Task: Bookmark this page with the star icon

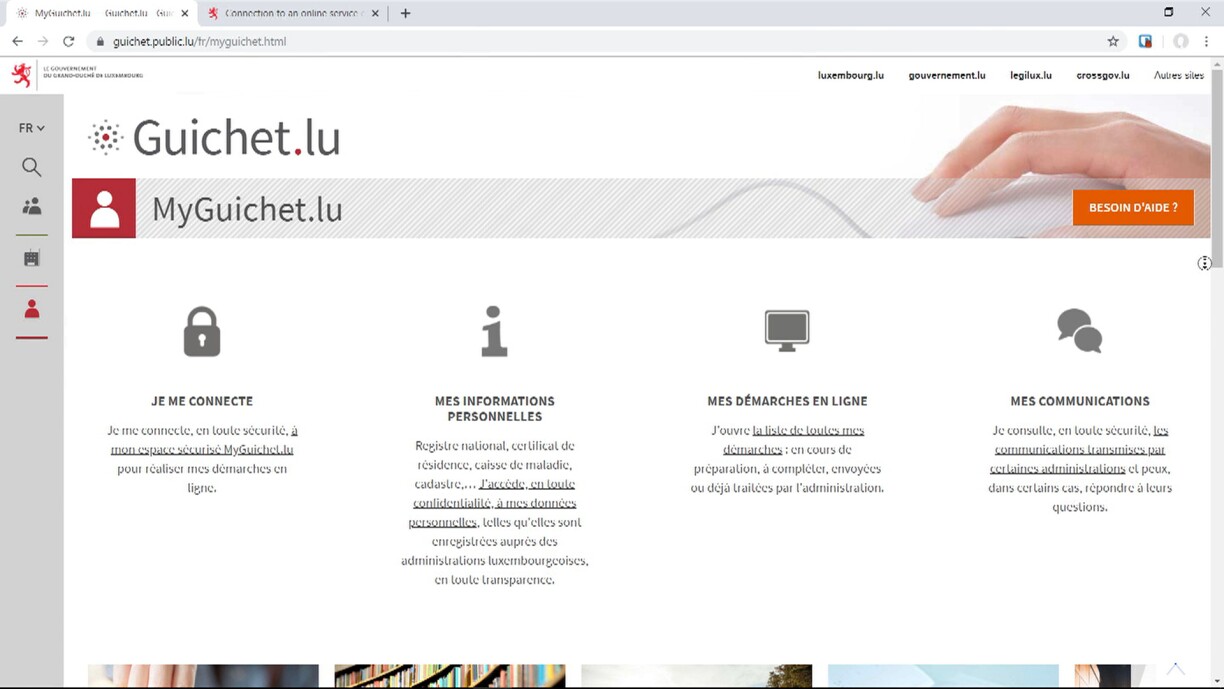Action: pyautogui.click(x=1113, y=41)
